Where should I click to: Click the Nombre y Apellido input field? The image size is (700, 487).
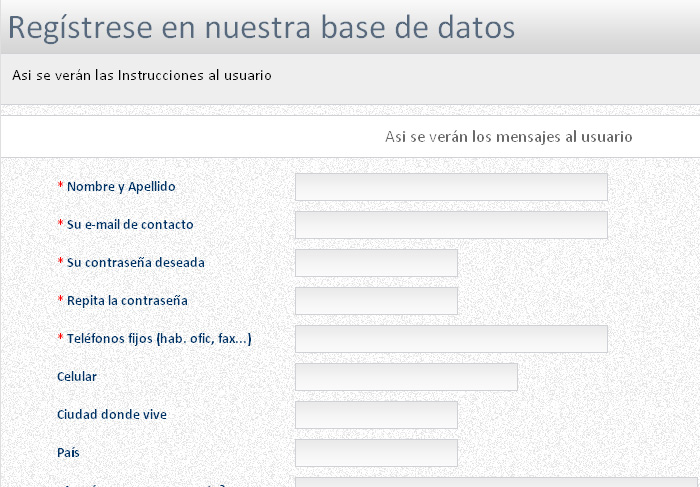click(451, 187)
